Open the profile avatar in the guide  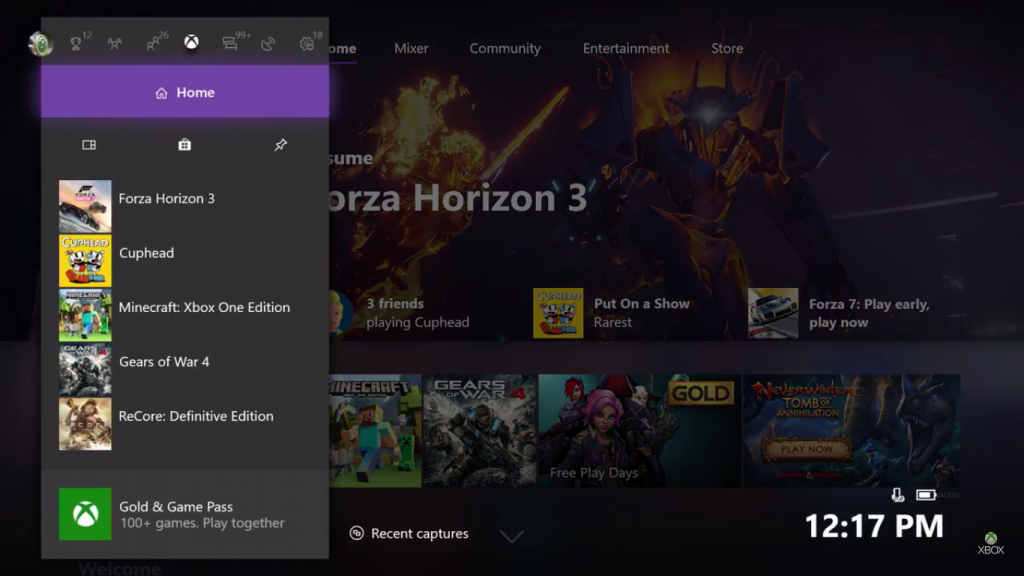[41, 44]
